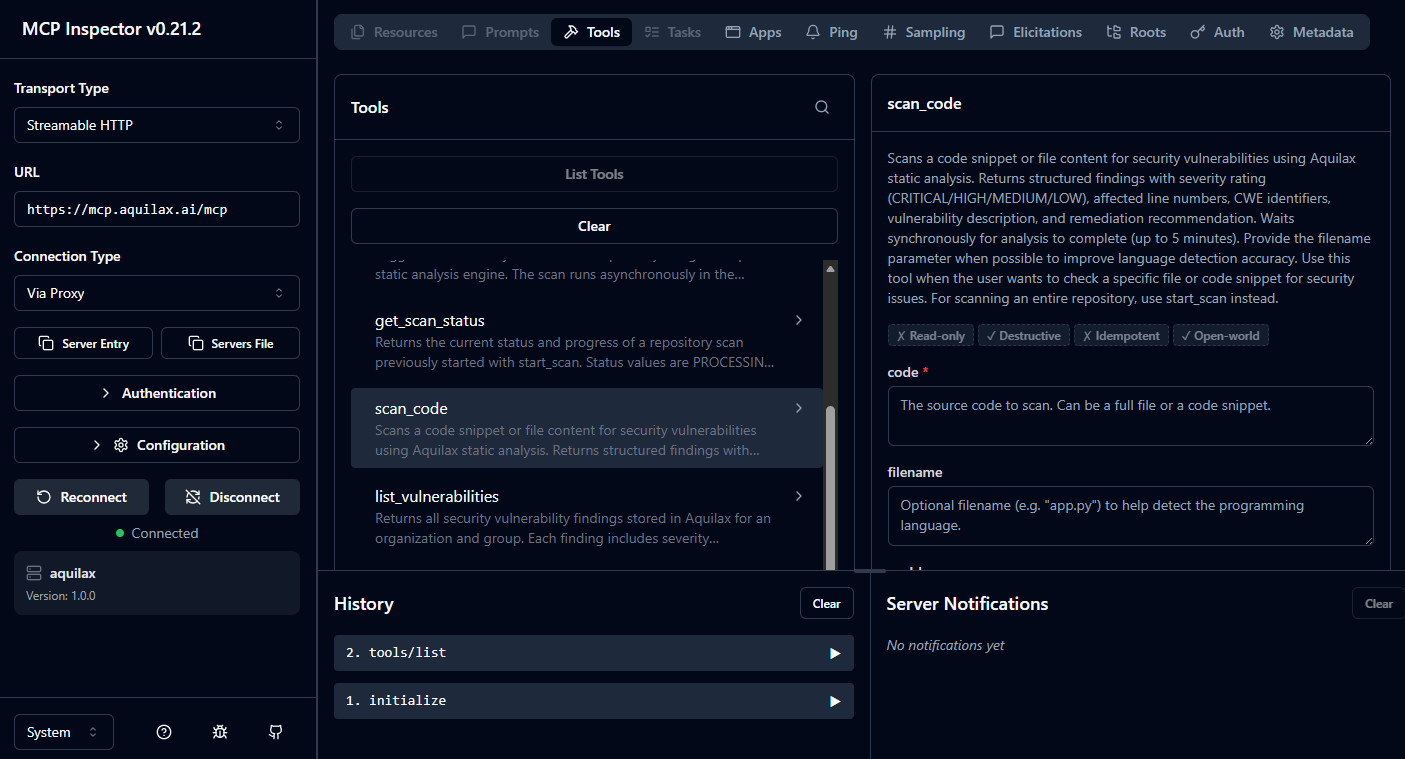Open the Auth tab
This screenshot has width=1405, height=759.
coord(1217,32)
